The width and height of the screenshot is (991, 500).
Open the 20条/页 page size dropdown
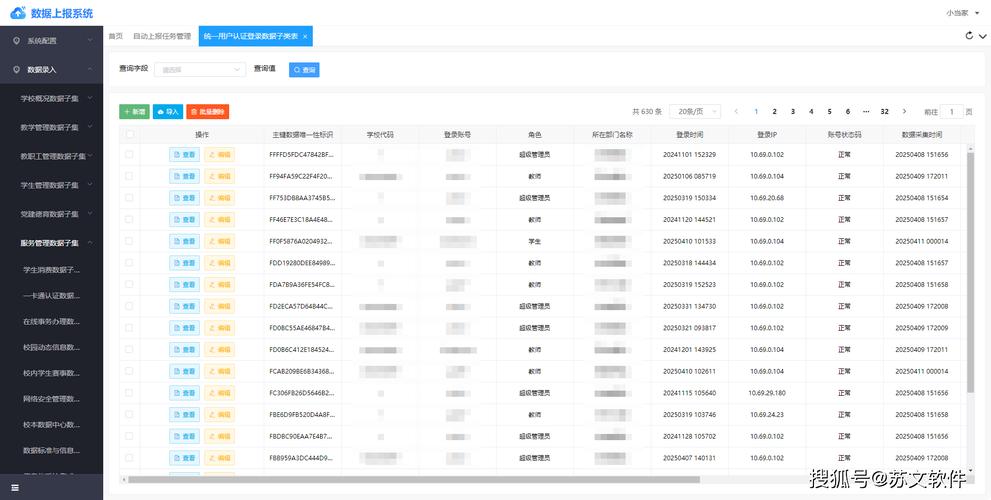tap(695, 112)
